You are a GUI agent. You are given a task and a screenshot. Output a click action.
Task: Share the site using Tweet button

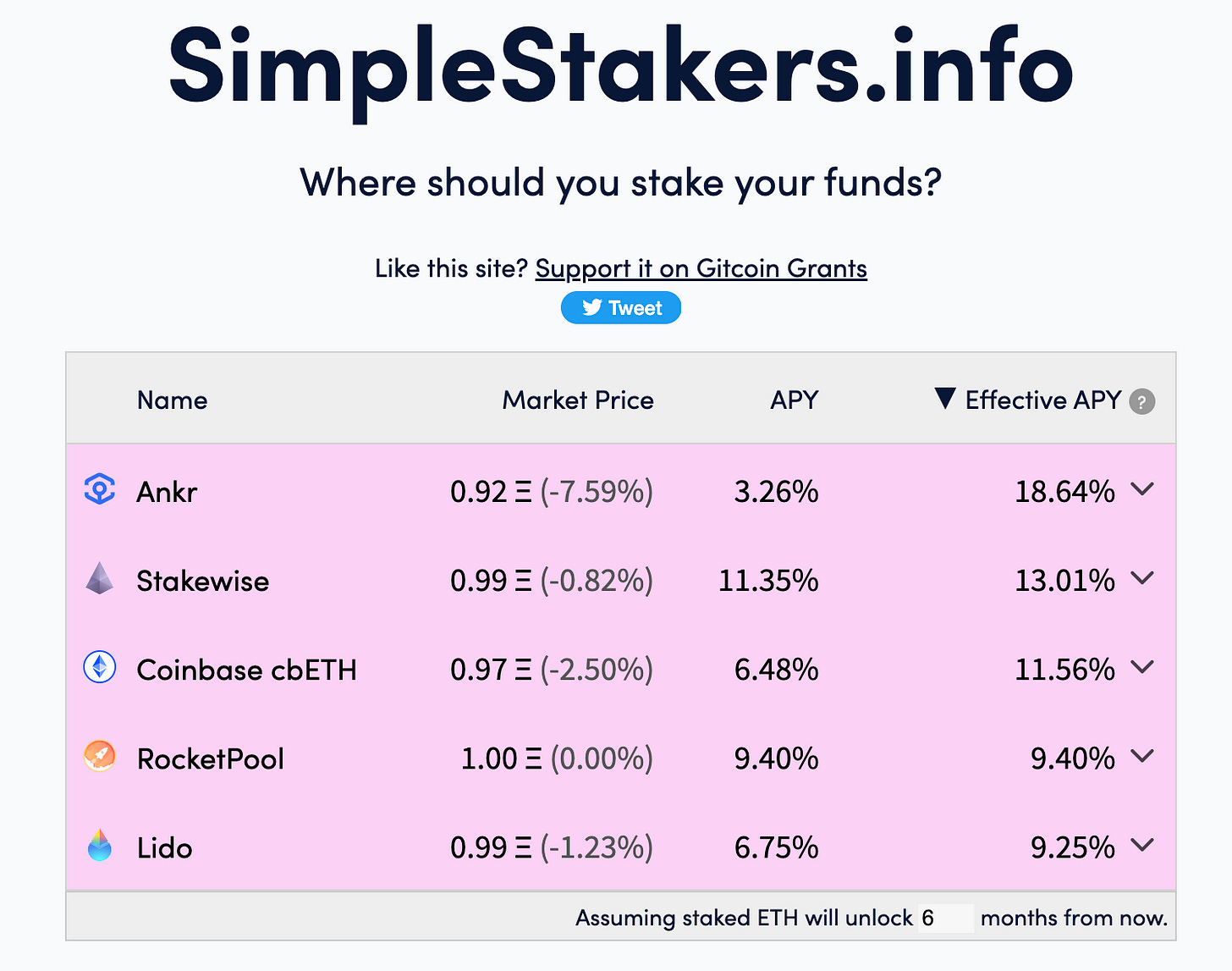coord(621,308)
